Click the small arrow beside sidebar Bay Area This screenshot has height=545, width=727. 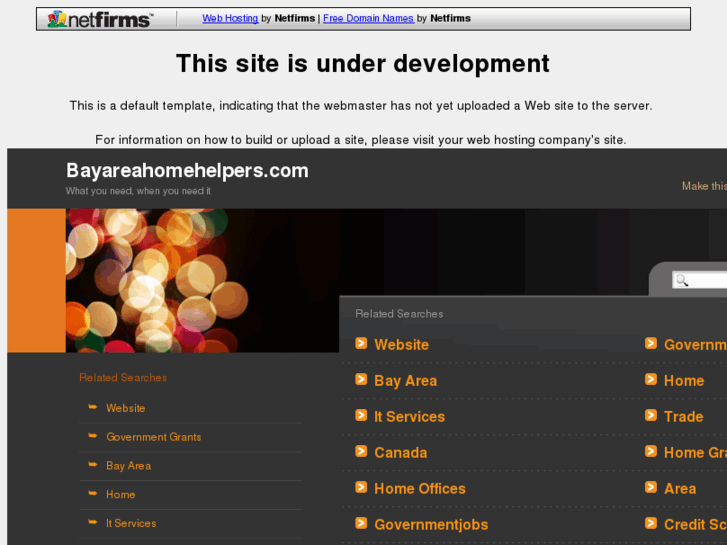[x=93, y=464]
